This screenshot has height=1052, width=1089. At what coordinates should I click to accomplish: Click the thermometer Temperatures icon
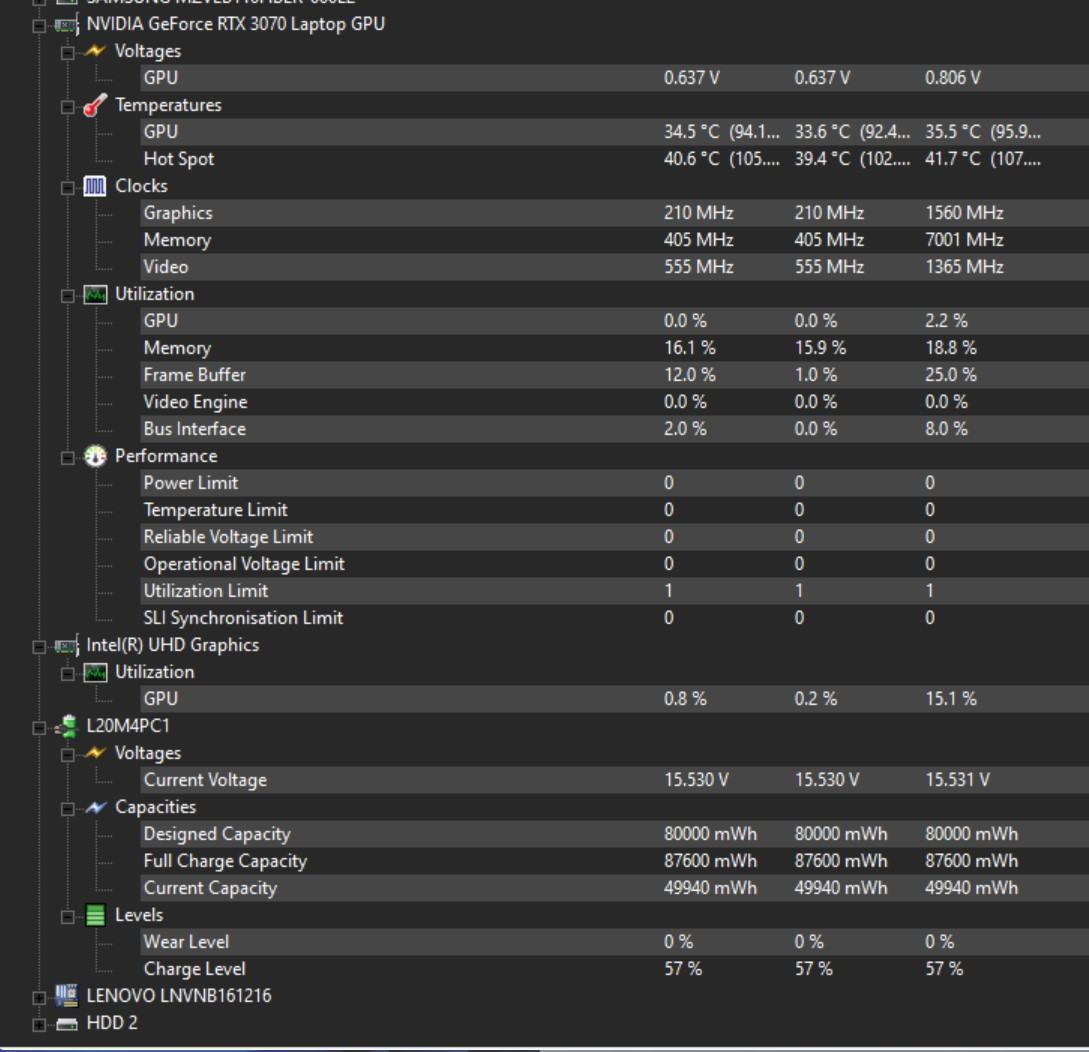[x=95, y=106]
